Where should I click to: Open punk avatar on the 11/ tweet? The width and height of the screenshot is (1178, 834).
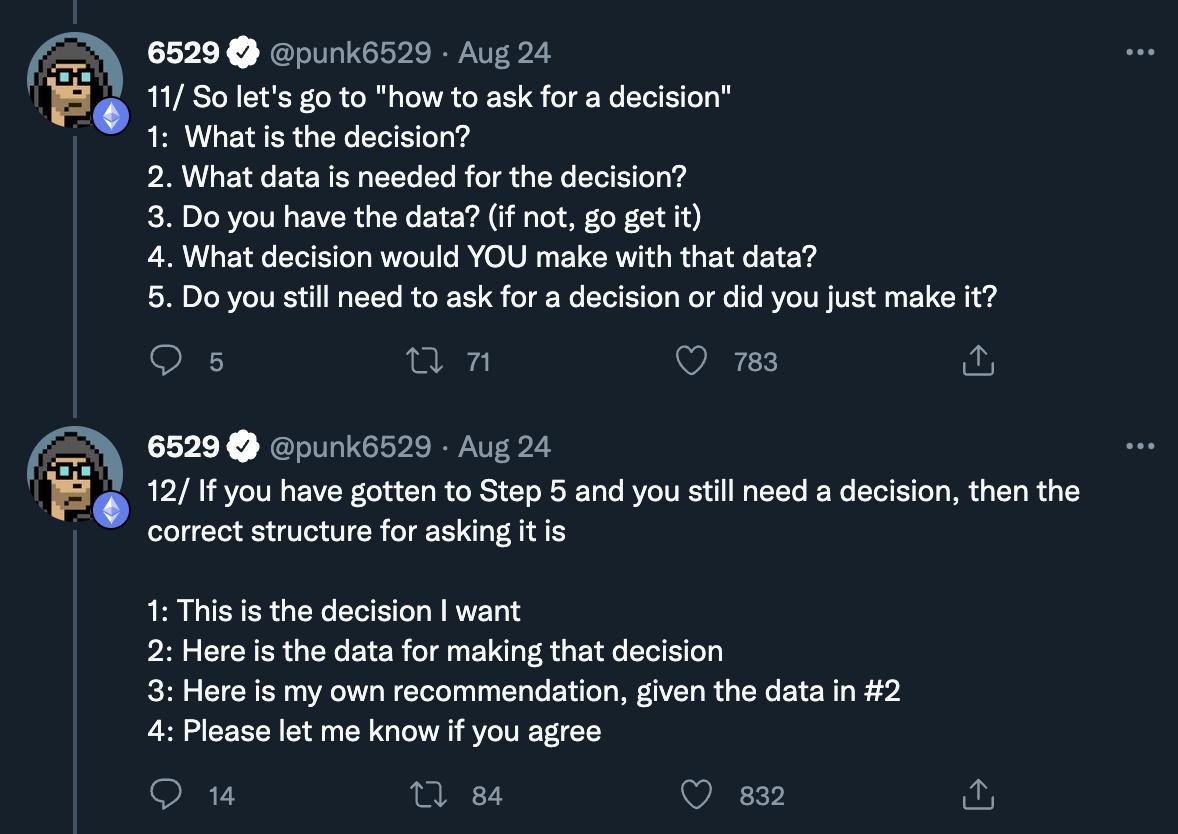73,80
